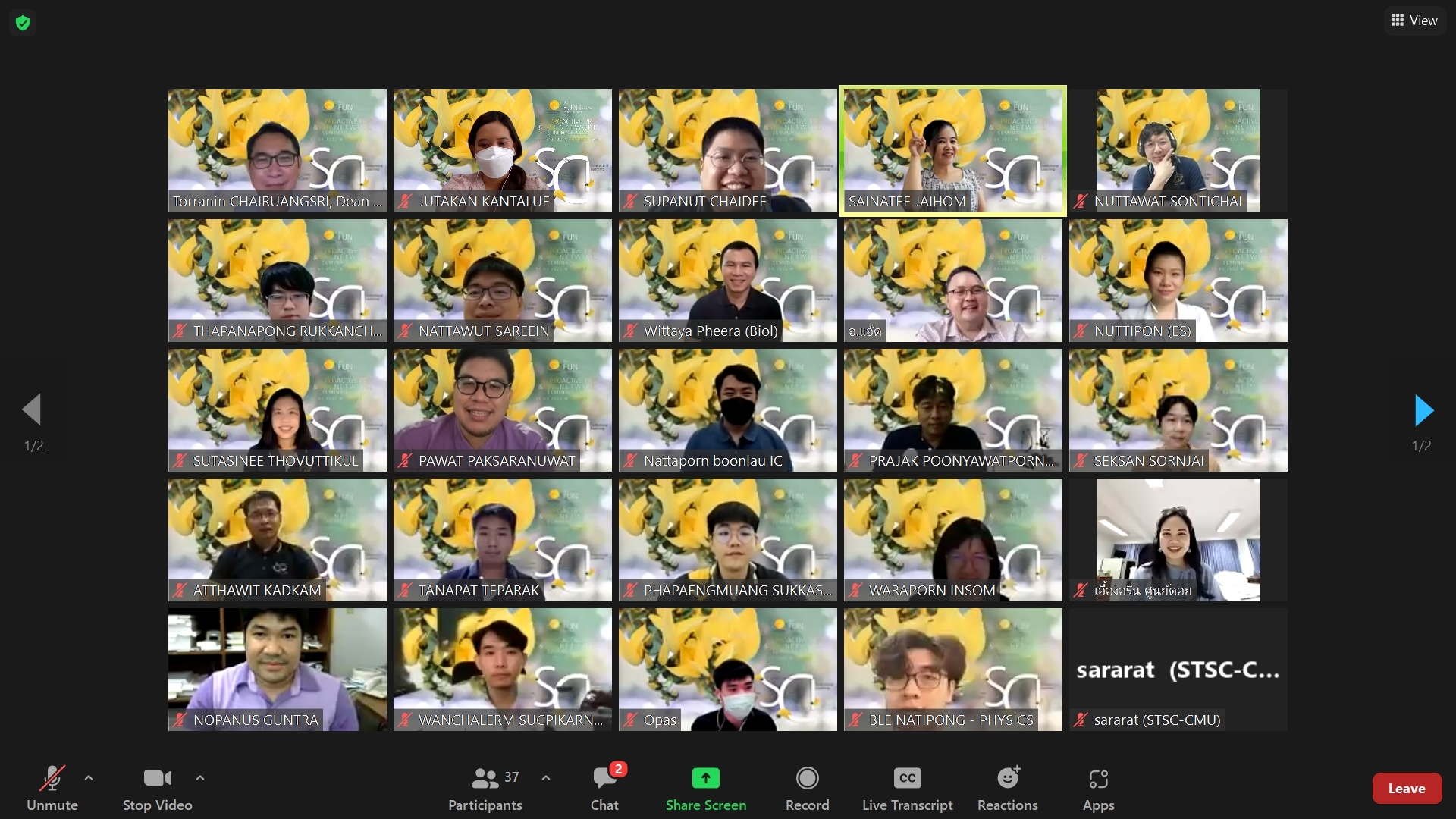The height and width of the screenshot is (819, 1456).
Task: Click Torranin CHAIRUANGSRI's video thumbnail
Action: [x=277, y=150]
